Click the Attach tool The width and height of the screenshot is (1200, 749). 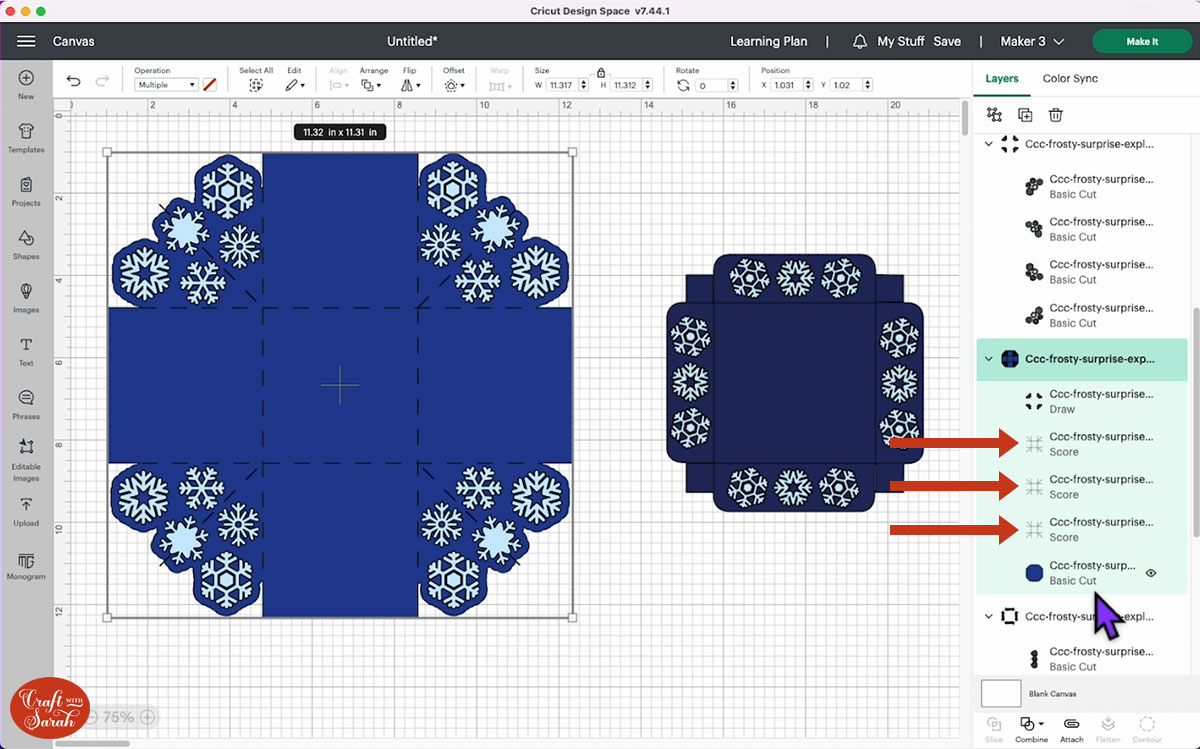tap(1072, 728)
